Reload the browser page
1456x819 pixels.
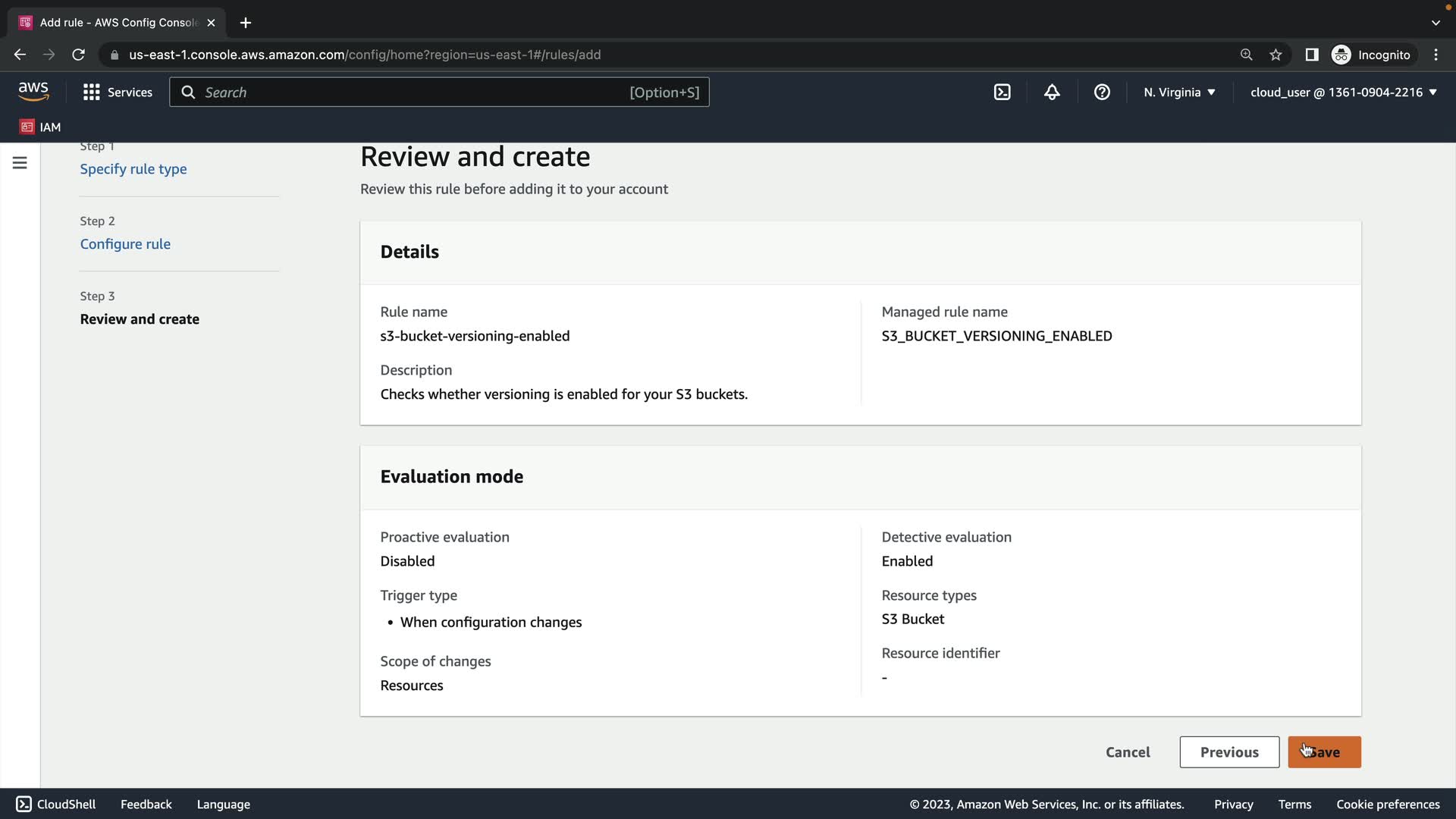tap(78, 55)
